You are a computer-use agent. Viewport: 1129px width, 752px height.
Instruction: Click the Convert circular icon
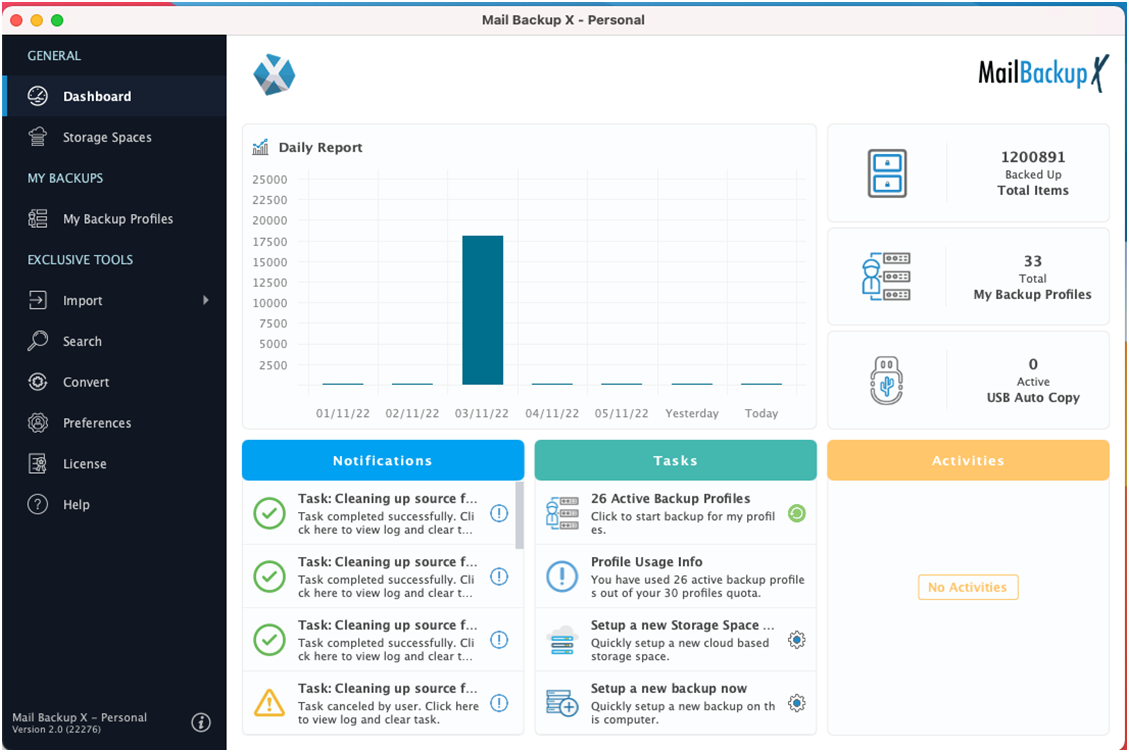click(x=37, y=382)
